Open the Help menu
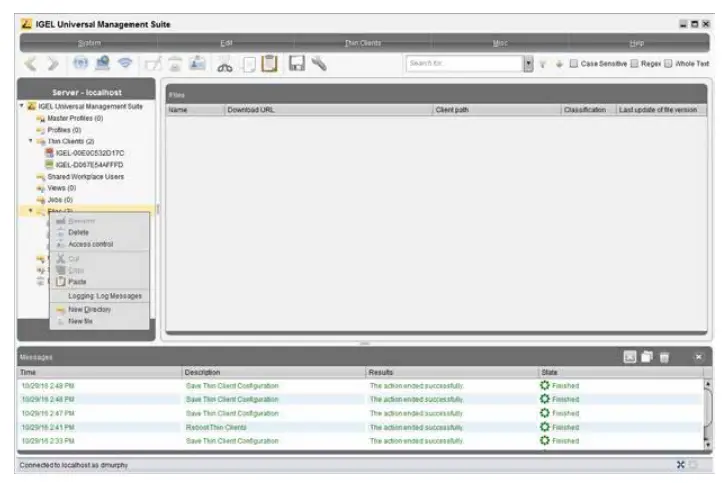724x483 pixels. tap(637, 43)
